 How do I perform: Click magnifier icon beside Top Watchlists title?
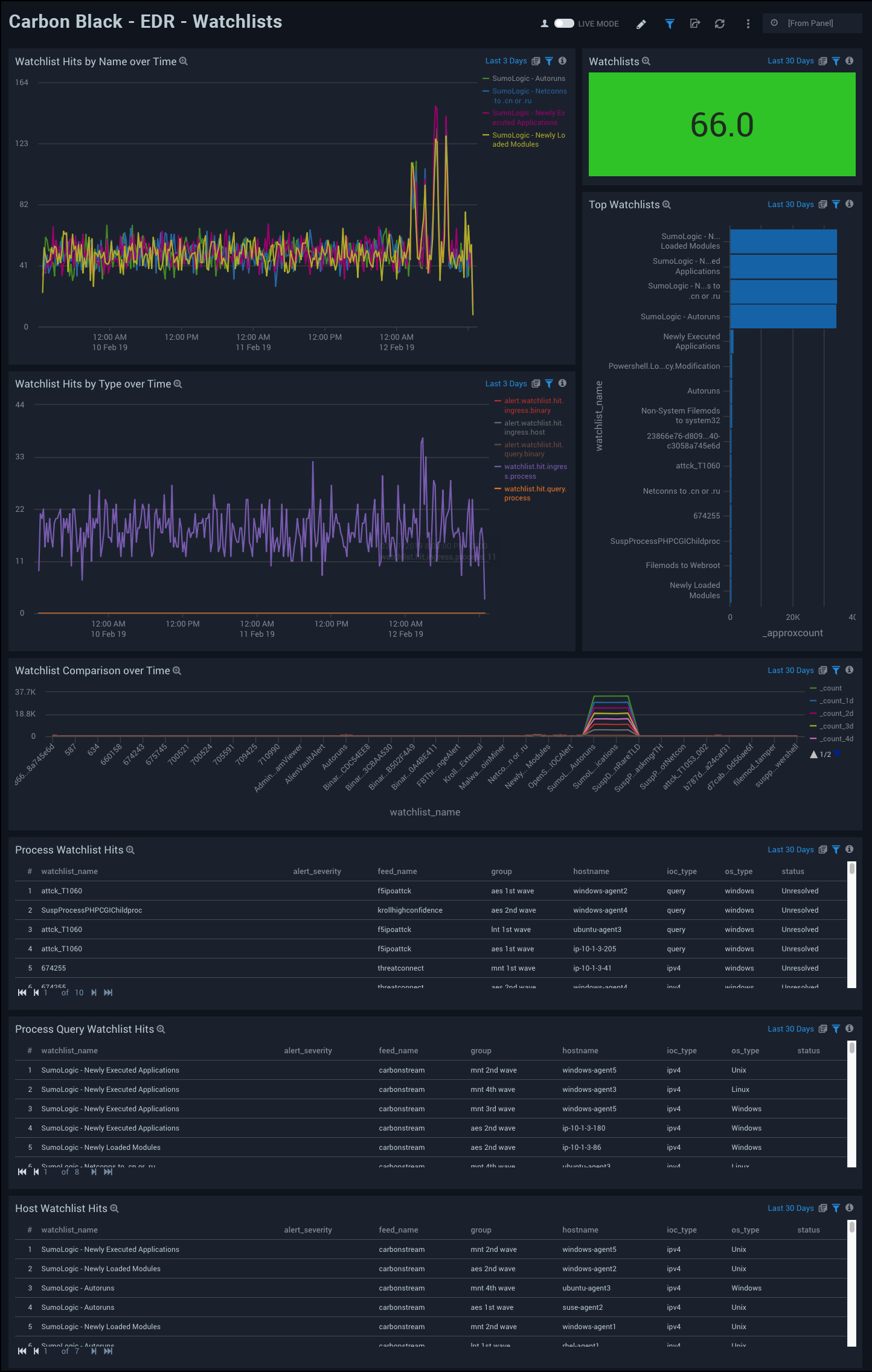point(667,205)
